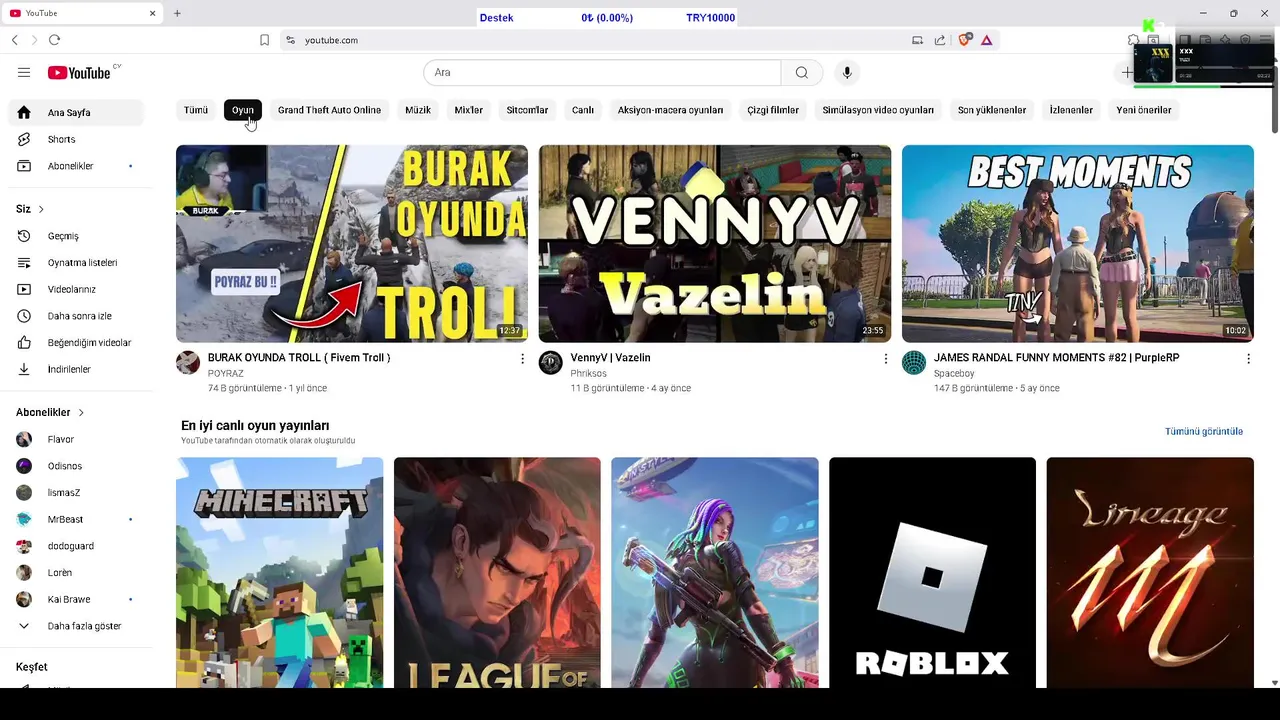Open the create plus button
This screenshot has width=1280, height=720.
click(1127, 72)
